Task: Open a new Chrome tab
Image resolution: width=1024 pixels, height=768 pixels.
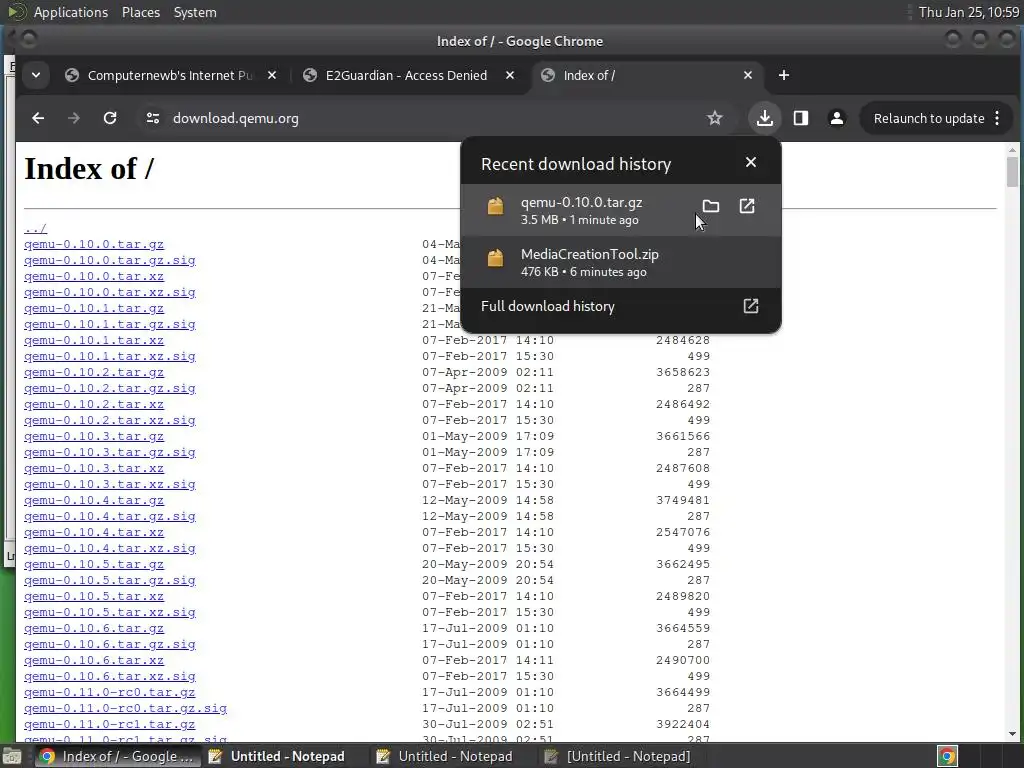Action: (x=784, y=75)
